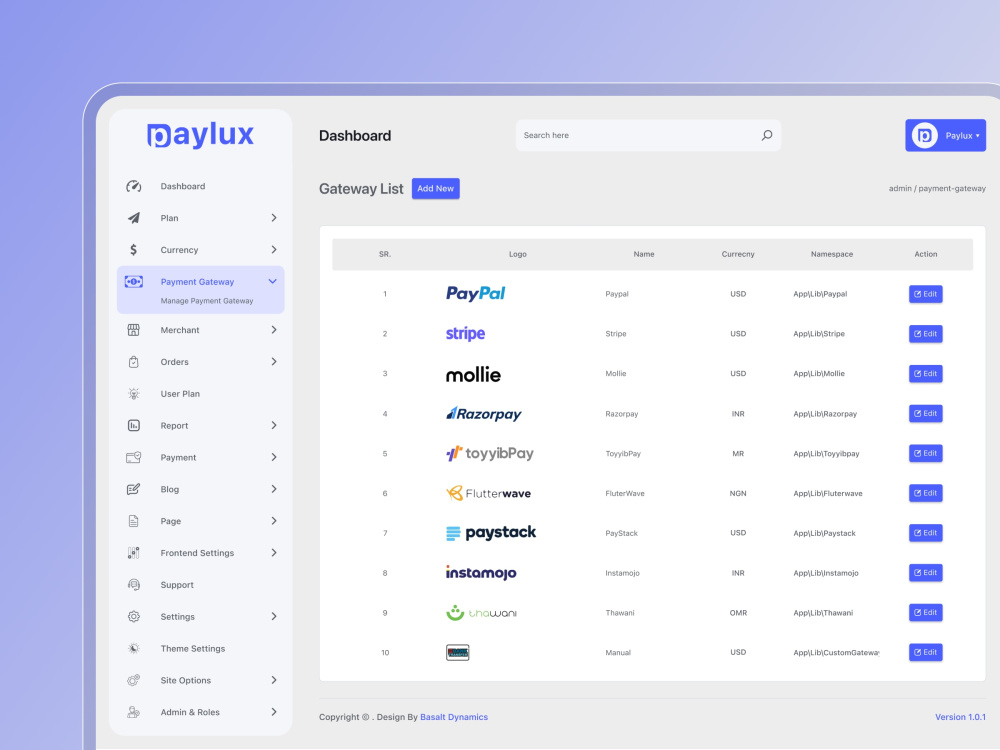Screen dimensions: 1000x750
Task: Click the Dashboard speedometer icon in sidebar
Action: (133, 186)
